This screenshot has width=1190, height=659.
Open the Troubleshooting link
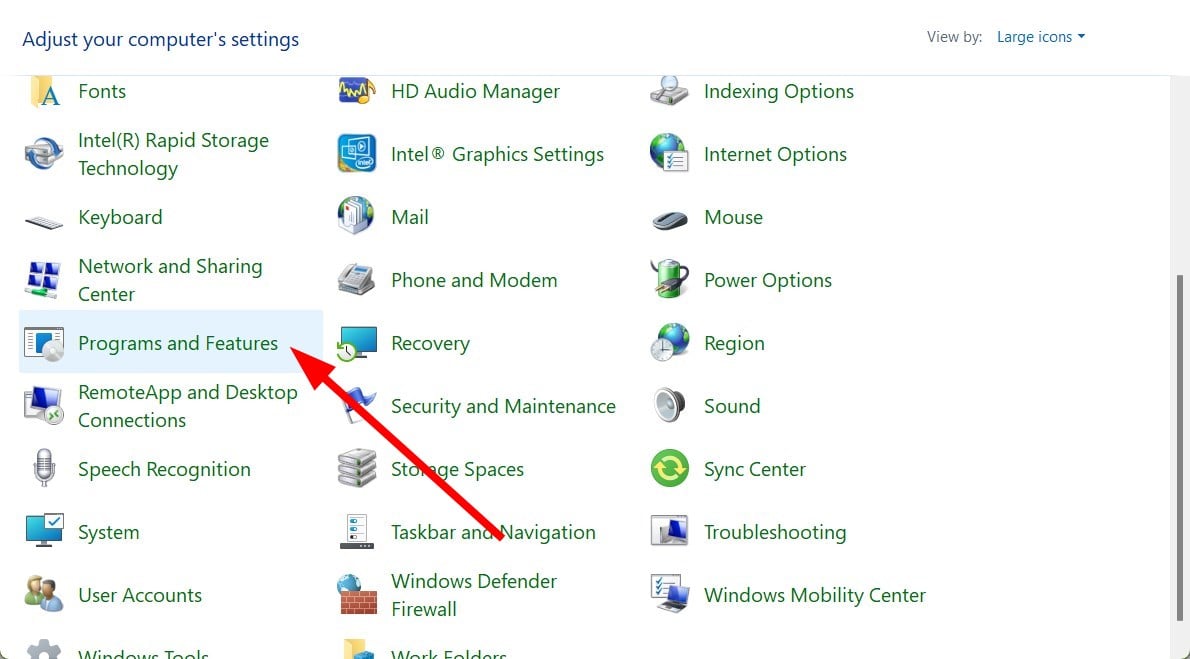pos(775,532)
